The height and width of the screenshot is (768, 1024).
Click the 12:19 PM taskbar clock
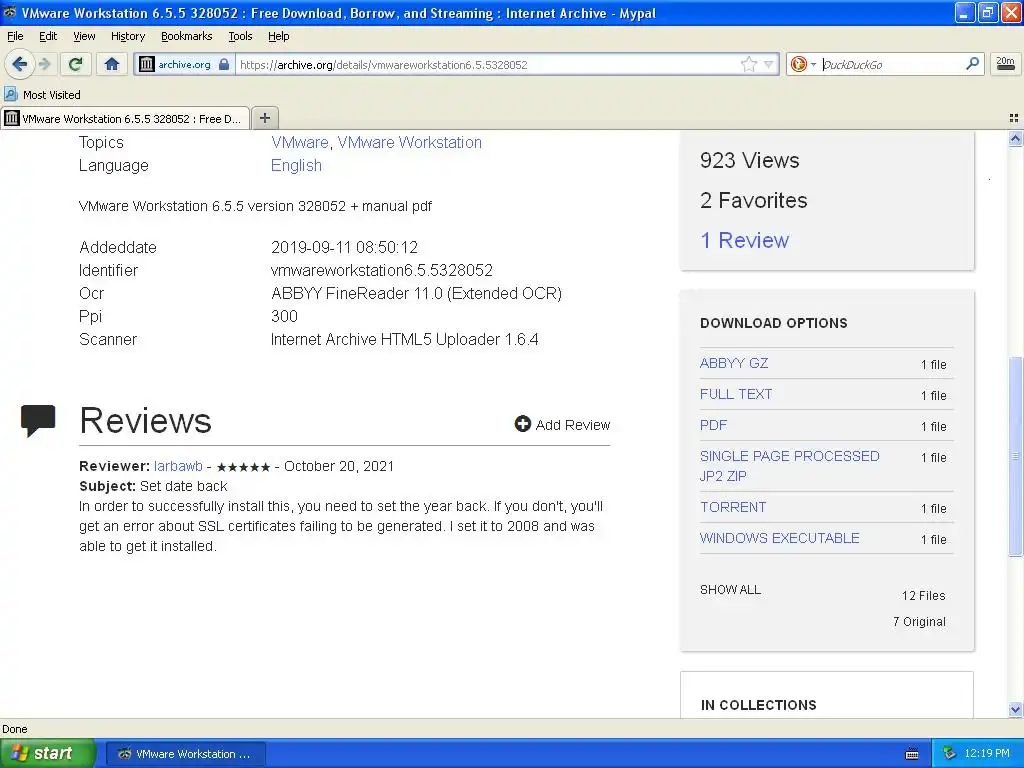987,754
